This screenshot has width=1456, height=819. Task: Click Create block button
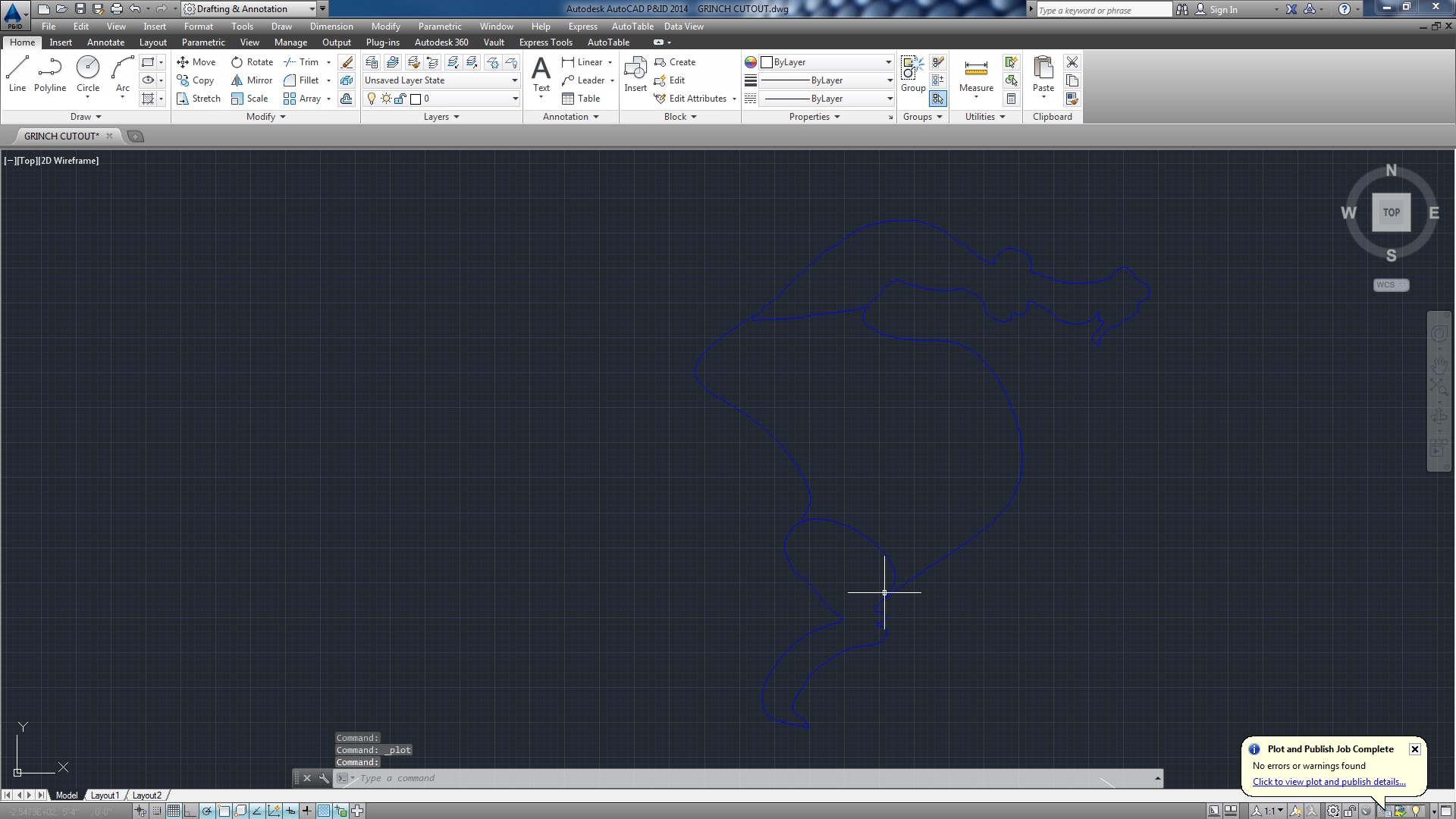(675, 62)
